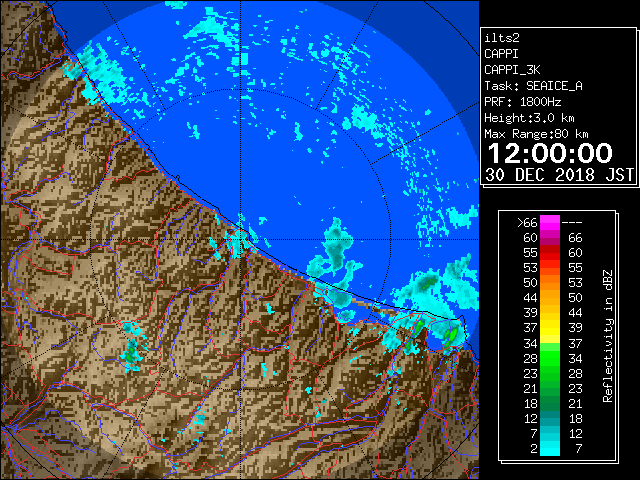Screen dimensions: 640x480
Task: Select the 'Max Range:80 km' line
Action: click(536, 134)
